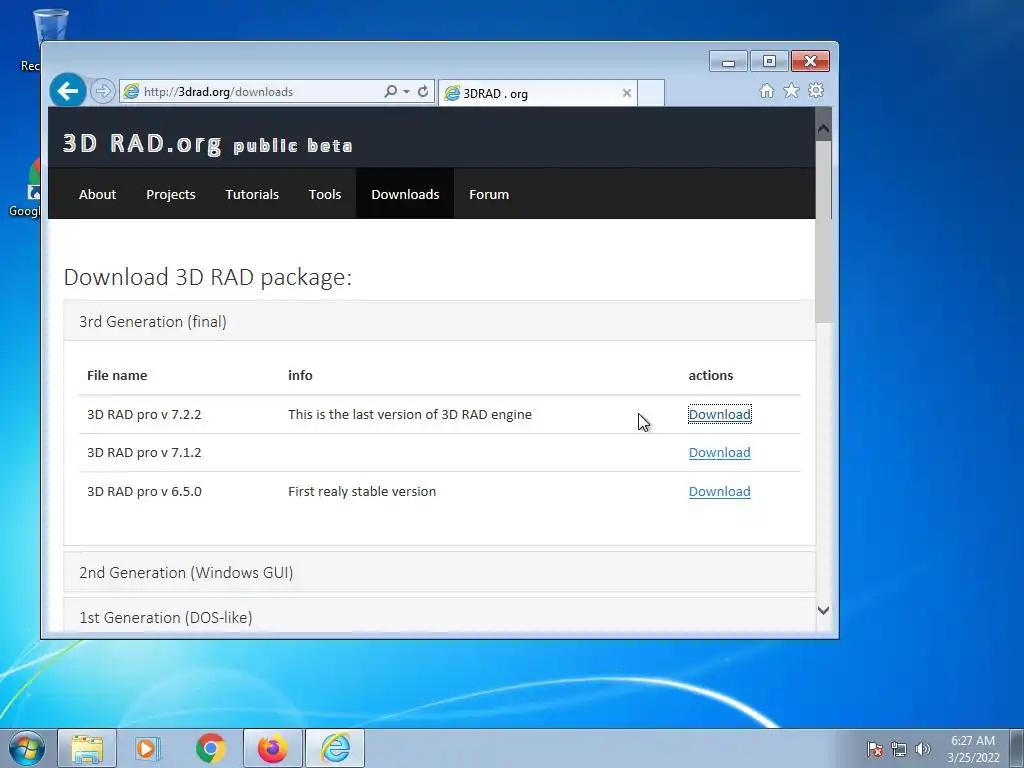
Task: Close the Internet Explorer window
Action: [810, 61]
